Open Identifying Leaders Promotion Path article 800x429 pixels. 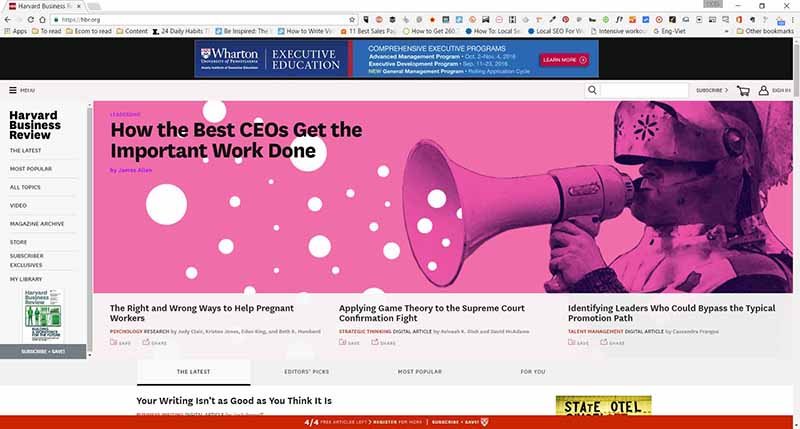[x=671, y=313]
